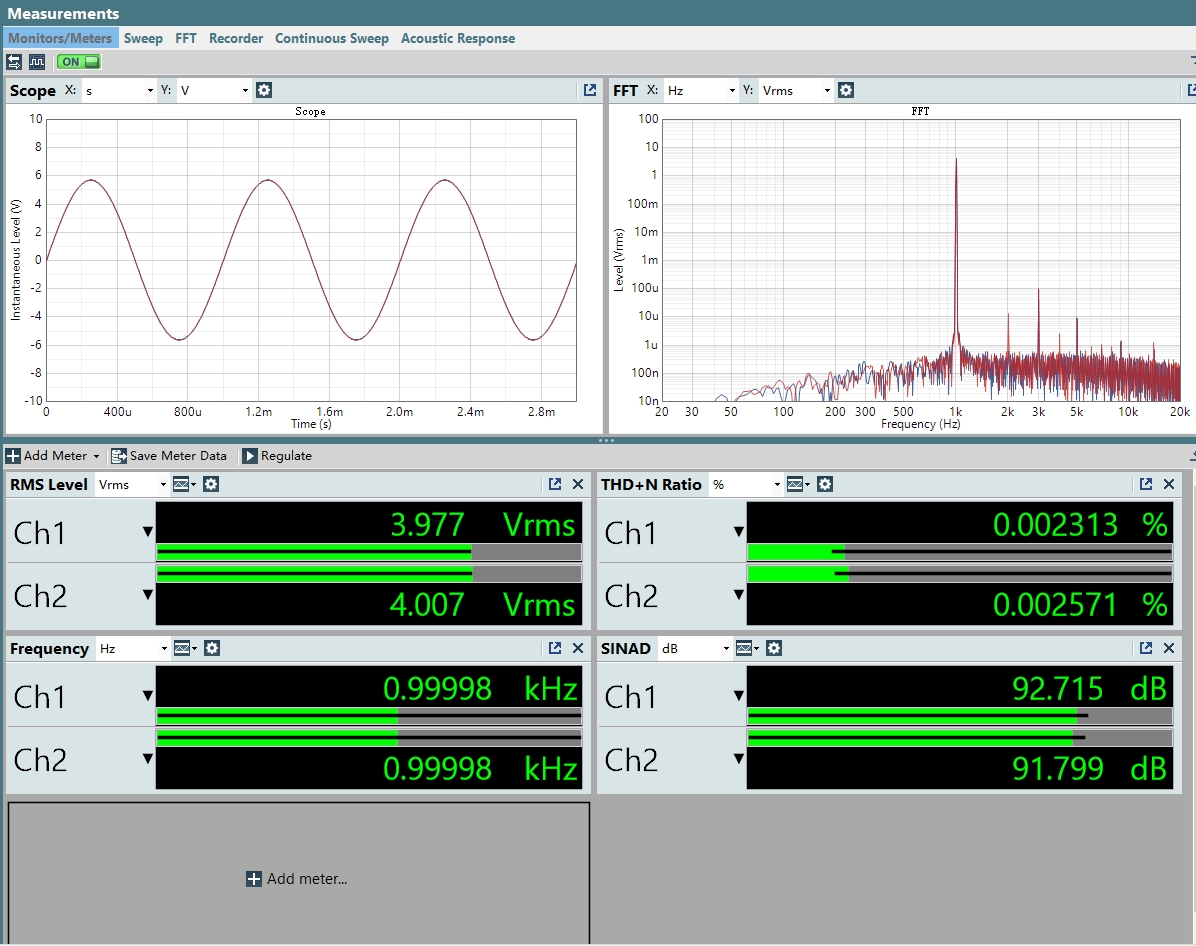Pop out the Scope graph window

(590, 90)
